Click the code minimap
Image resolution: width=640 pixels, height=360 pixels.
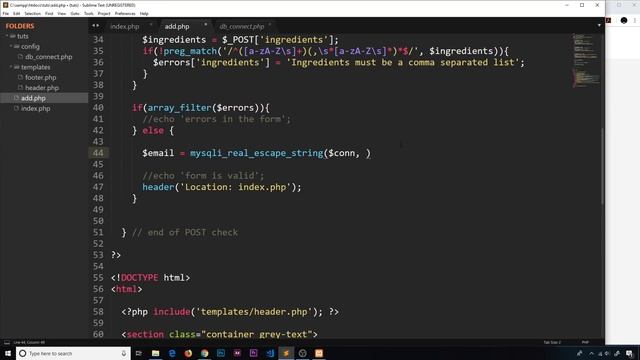coord(586,61)
